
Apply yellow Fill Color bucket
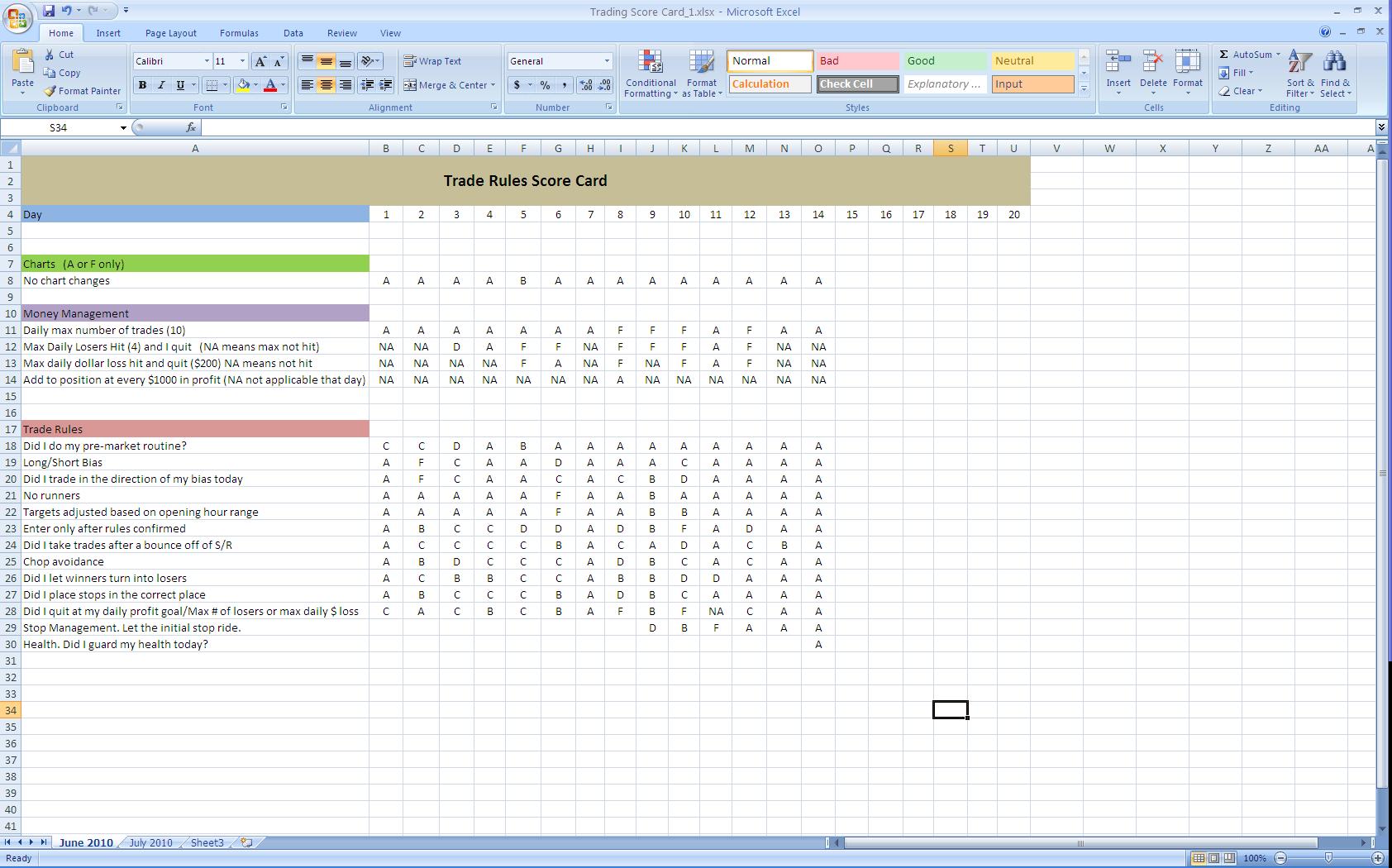243,85
